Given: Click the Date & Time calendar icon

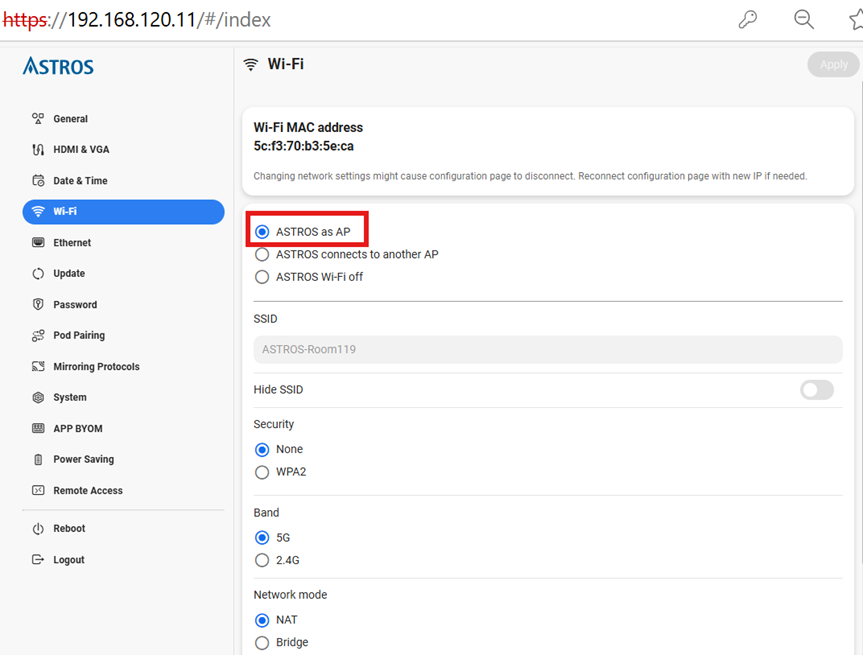Looking at the screenshot, I should 38,181.
